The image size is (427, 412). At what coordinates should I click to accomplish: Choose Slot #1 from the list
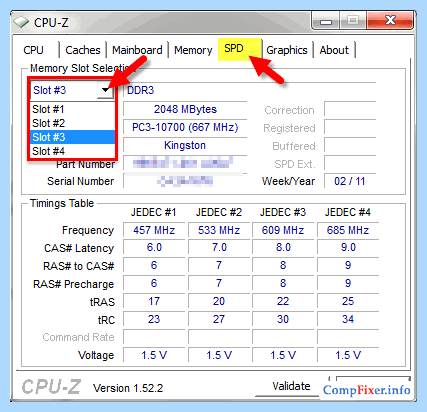click(x=73, y=109)
